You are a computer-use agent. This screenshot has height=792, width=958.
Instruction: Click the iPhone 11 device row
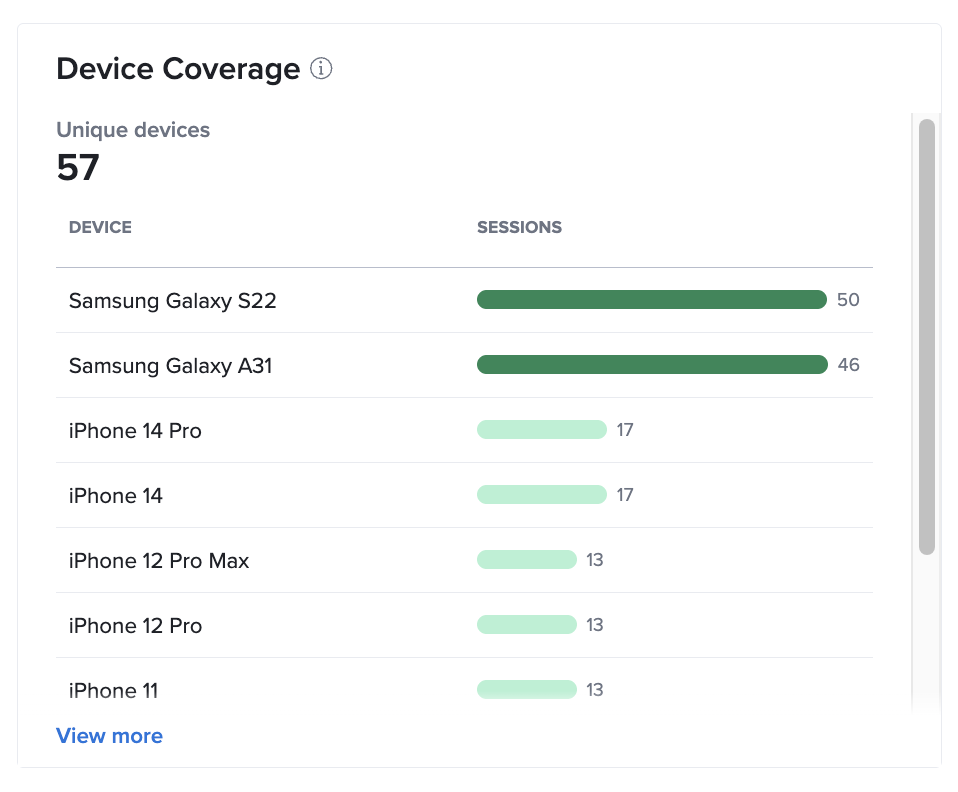click(113, 690)
